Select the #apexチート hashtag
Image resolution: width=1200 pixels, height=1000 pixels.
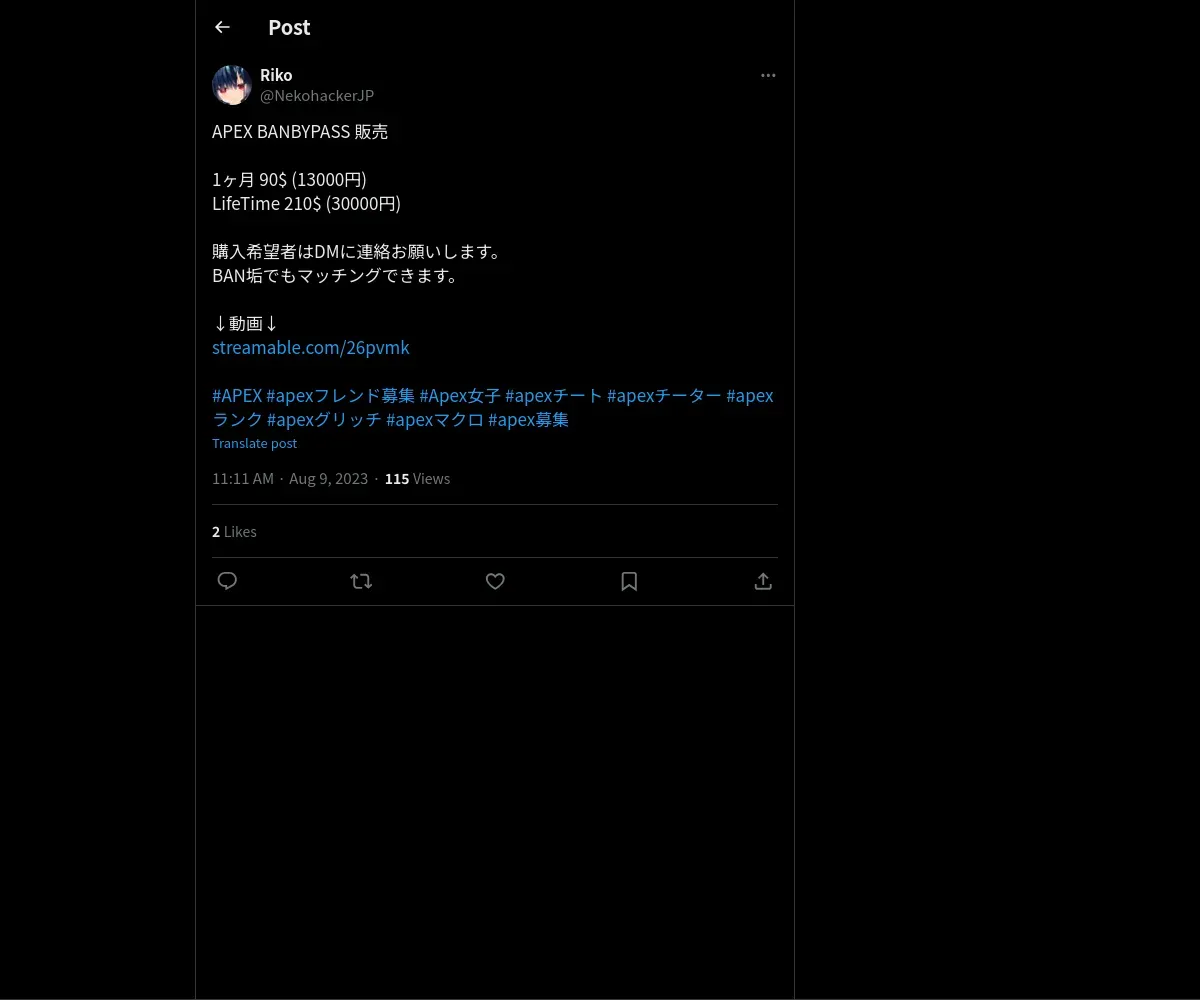pyautogui.click(x=554, y=395)
